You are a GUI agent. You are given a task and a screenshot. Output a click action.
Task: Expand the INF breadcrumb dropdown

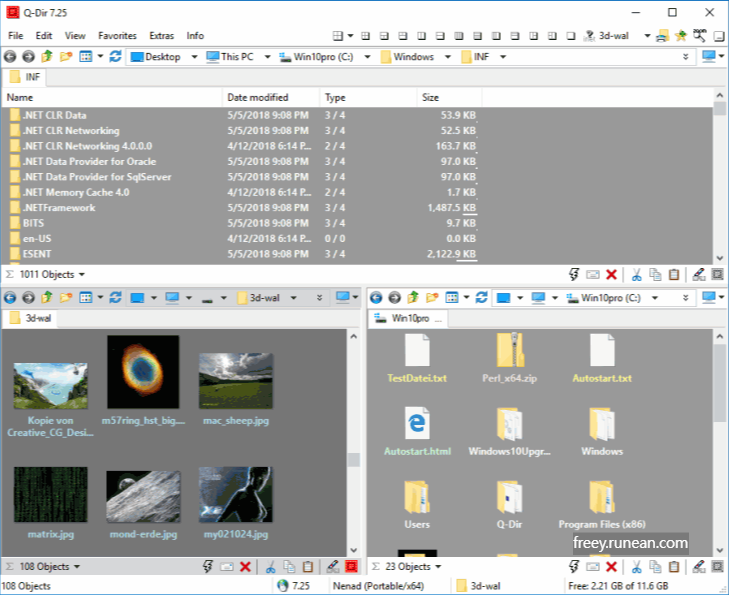pos(503,57)
